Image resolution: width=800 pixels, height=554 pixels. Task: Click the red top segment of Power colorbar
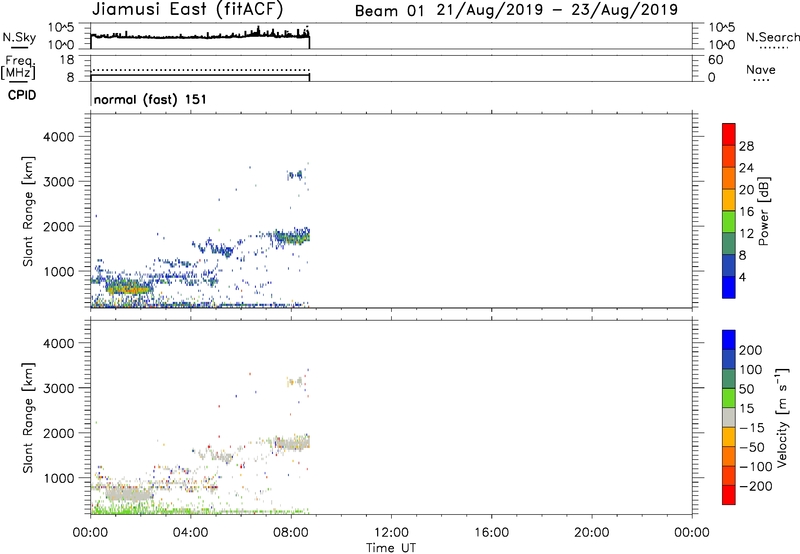(x=729, y=134)
